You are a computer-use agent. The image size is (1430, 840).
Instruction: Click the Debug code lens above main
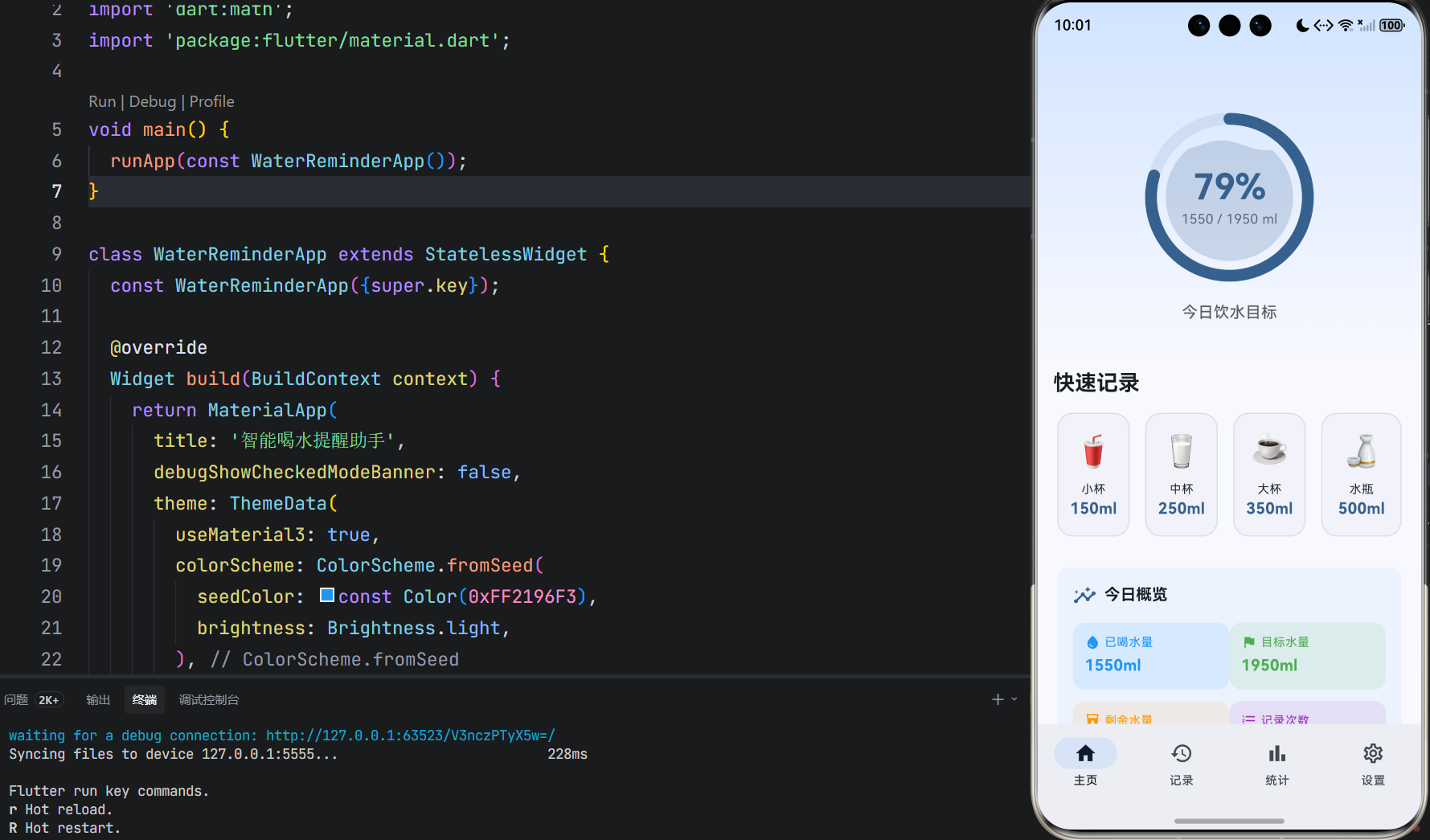pyautogui.click(x=152, y=101)
